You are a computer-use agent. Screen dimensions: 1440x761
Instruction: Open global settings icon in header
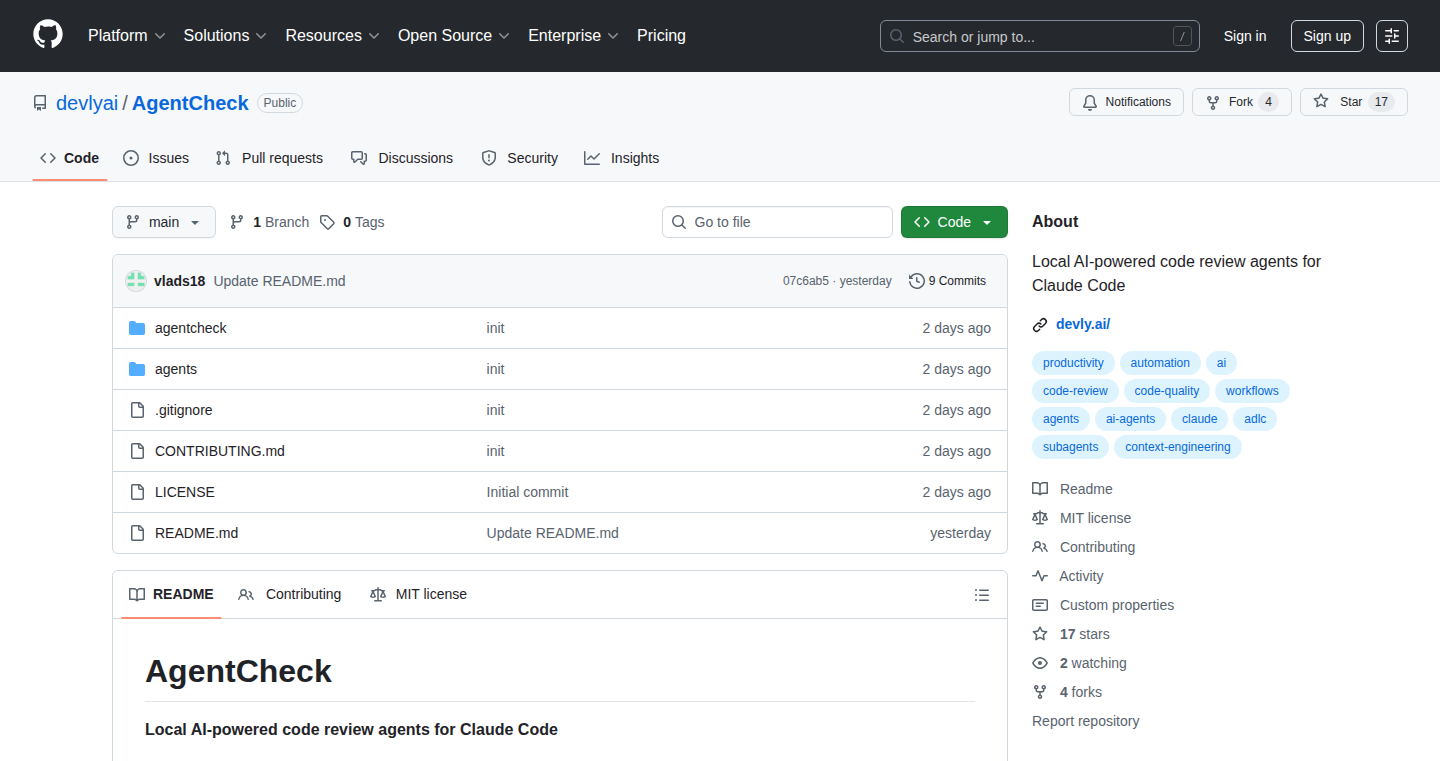pos(1392,36)
